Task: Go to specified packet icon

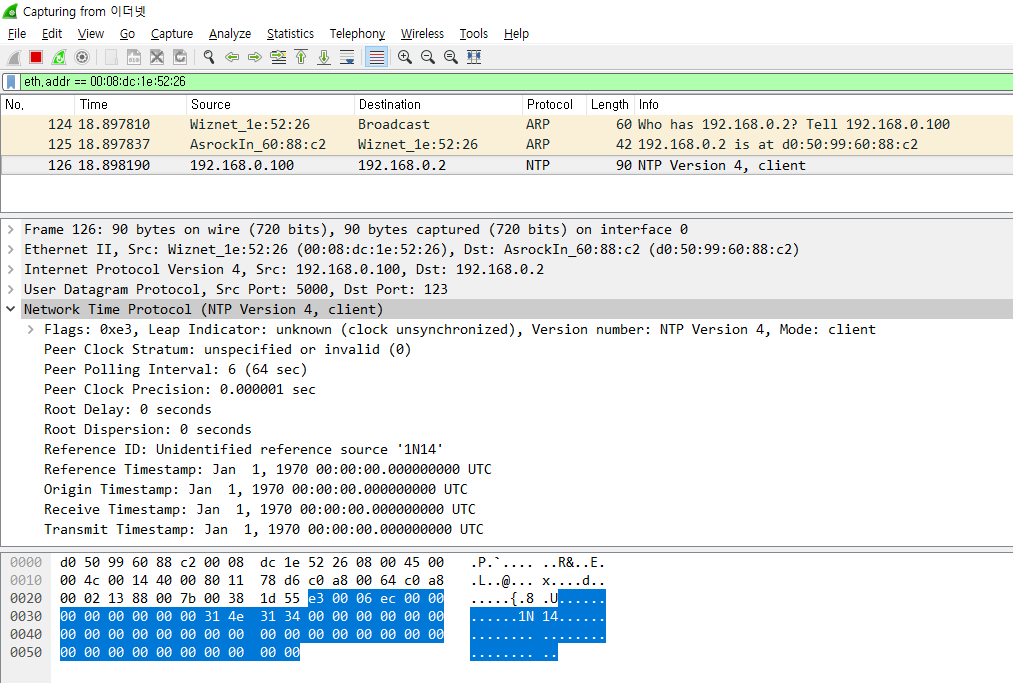Action: 278,58
